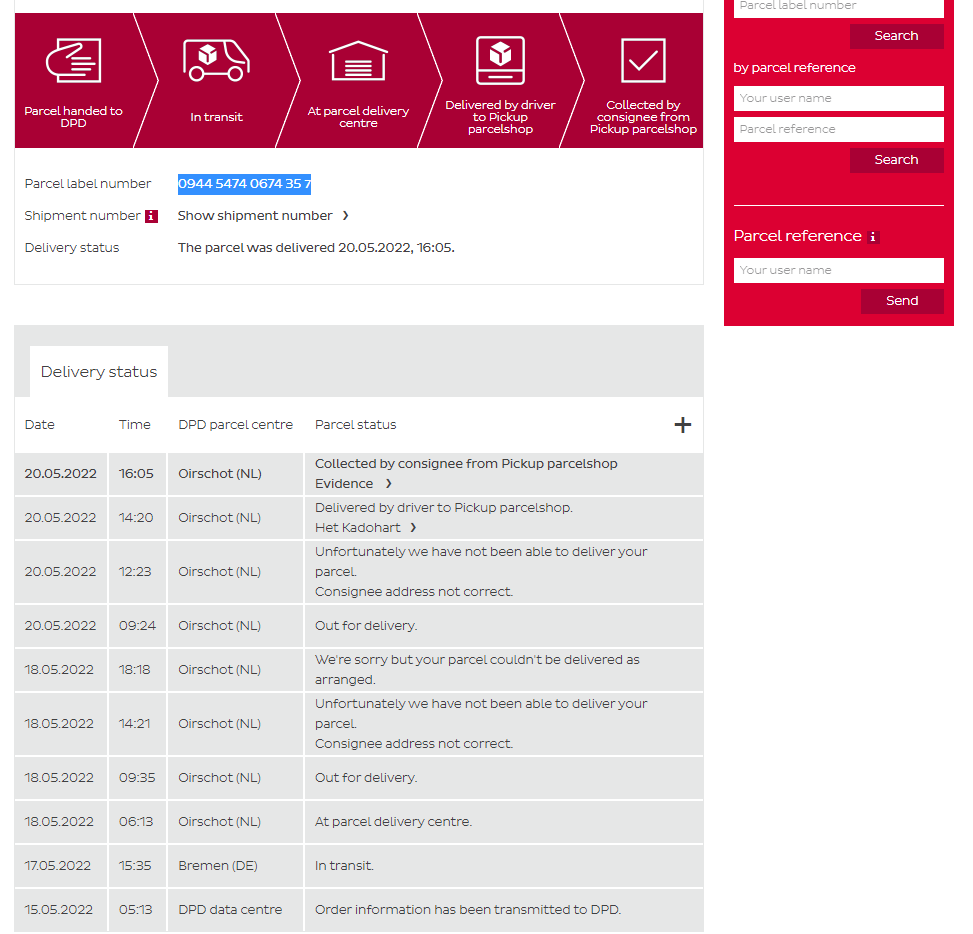Click the 'Collected by consignee' checkmark icon
The height and width of the screenshot is (934, 973).
(643, 61)
